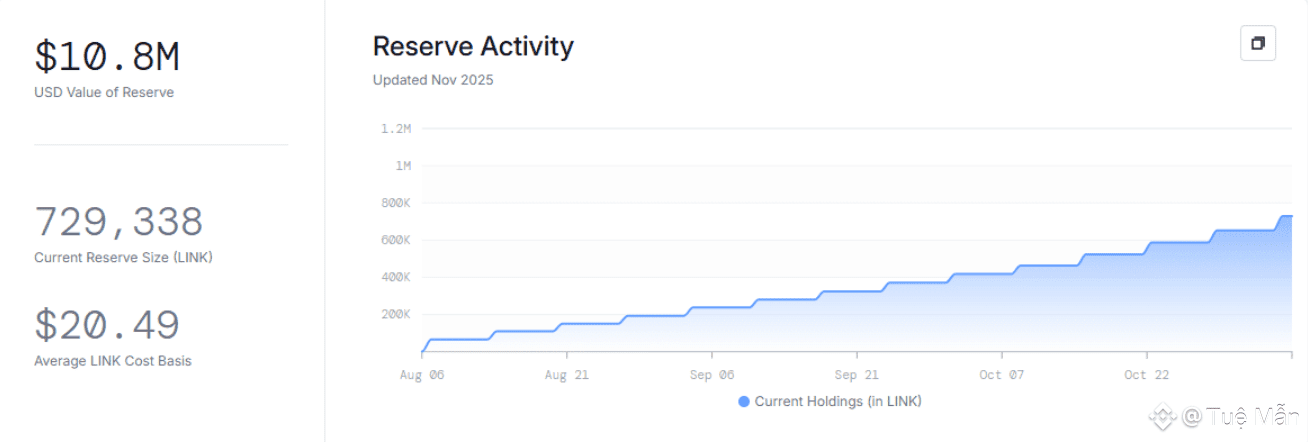Image resolution: width=1308 pixels, height=442 pixels.
Task: Click the 729,338 reserve size figure
Action: pos(119,221)
